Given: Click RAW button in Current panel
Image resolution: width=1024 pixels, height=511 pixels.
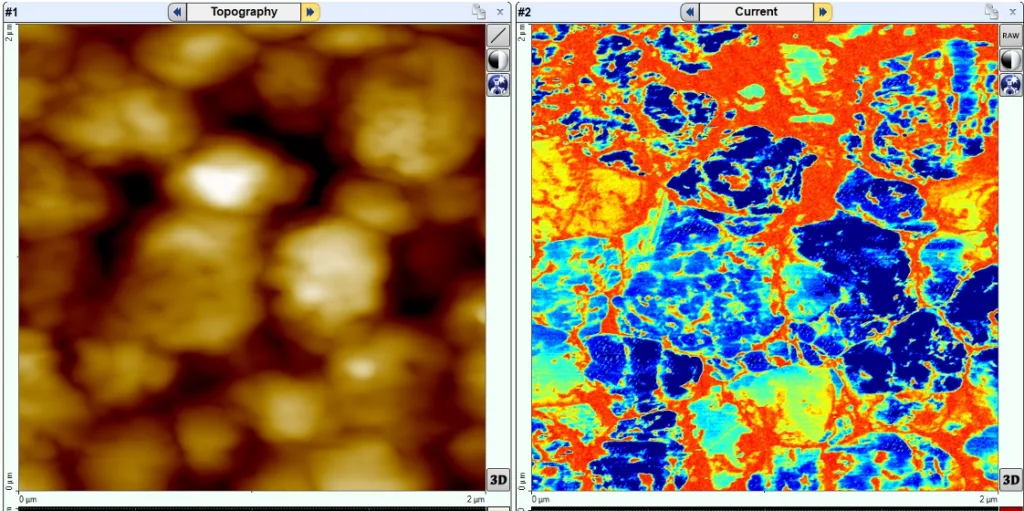Looking at the screenshot, I should [1010, 36].
